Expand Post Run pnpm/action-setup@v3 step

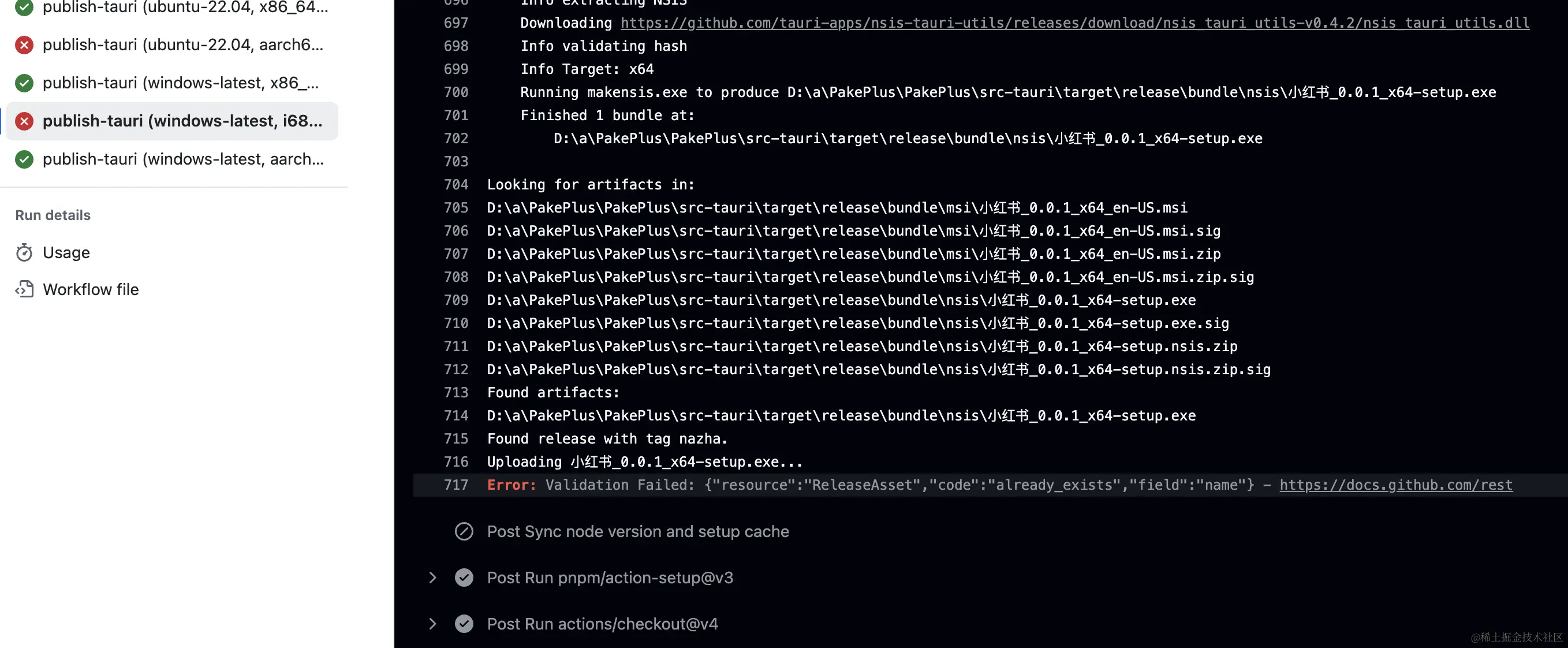point(432,578)
